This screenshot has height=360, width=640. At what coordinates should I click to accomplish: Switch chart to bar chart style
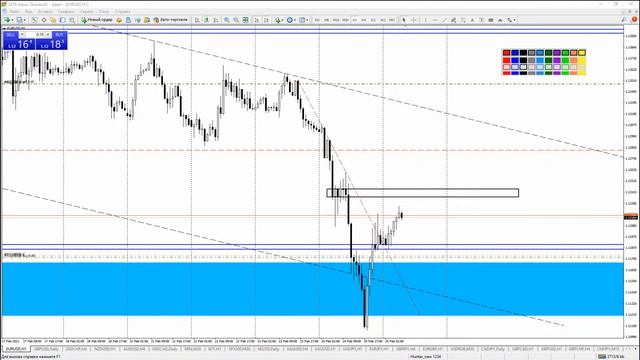pyautogui.click(x=197, y=20)
